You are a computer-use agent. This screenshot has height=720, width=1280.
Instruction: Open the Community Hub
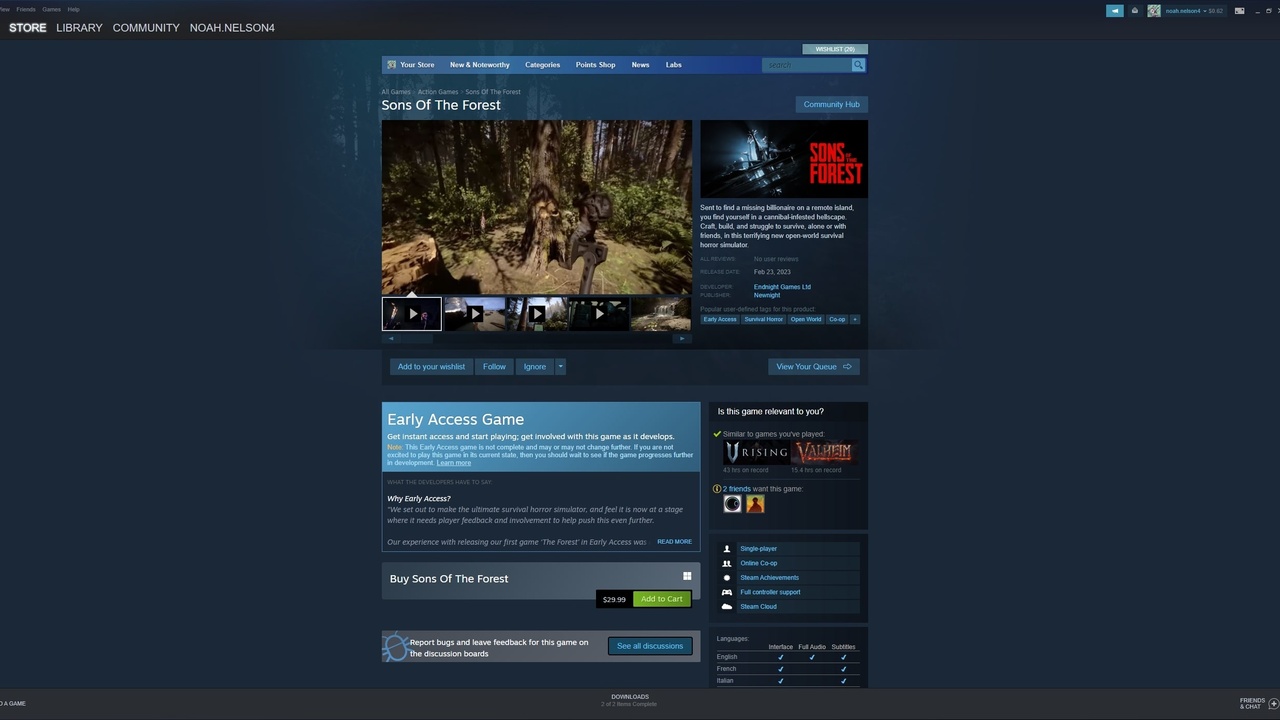pos(831,104)
